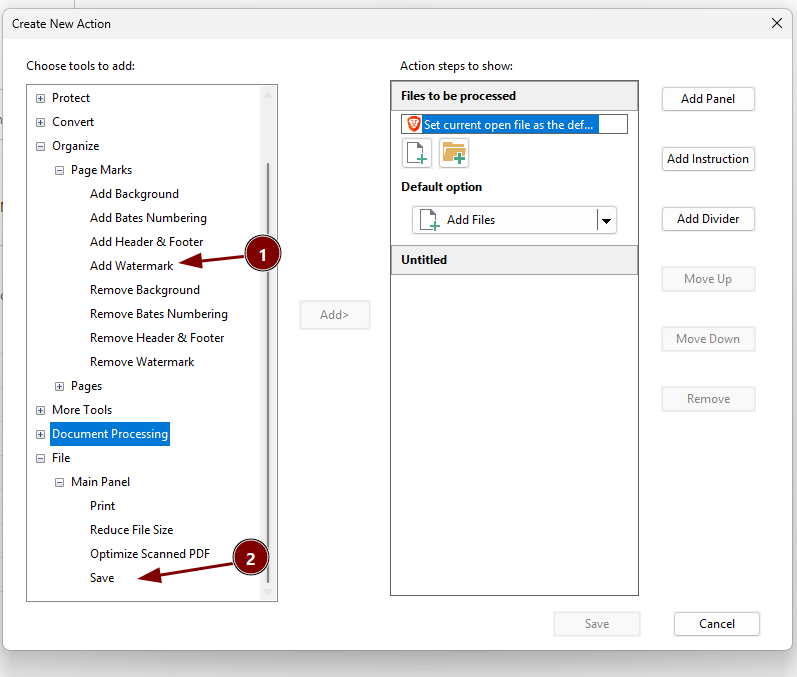Screen dimensions: 797x677
Task: Click the Remove button
Action: point(708,398)
